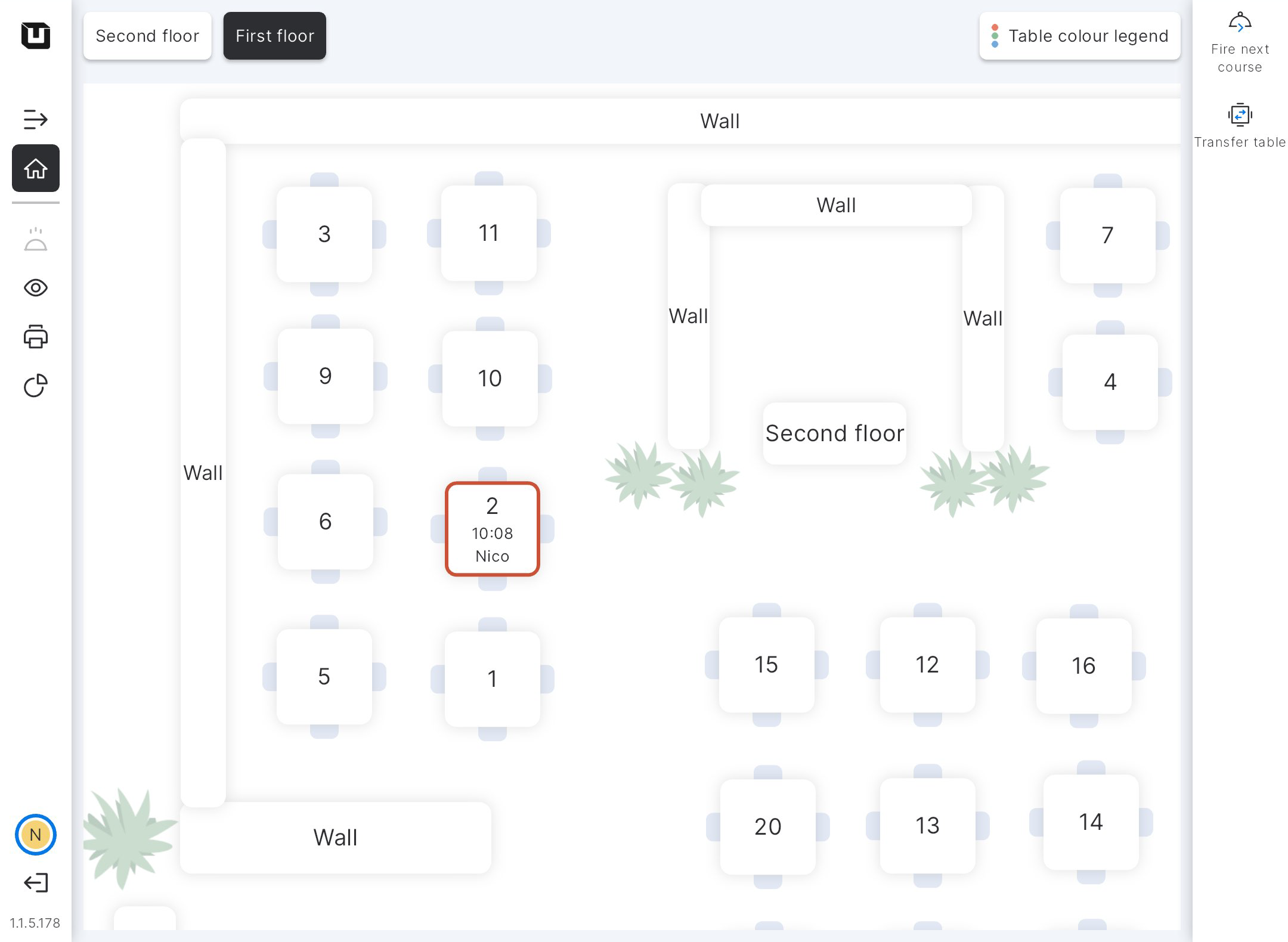Click the Second floor area on the map
The height and width of the screenshot is (942, 1288).
click(835, 433)
